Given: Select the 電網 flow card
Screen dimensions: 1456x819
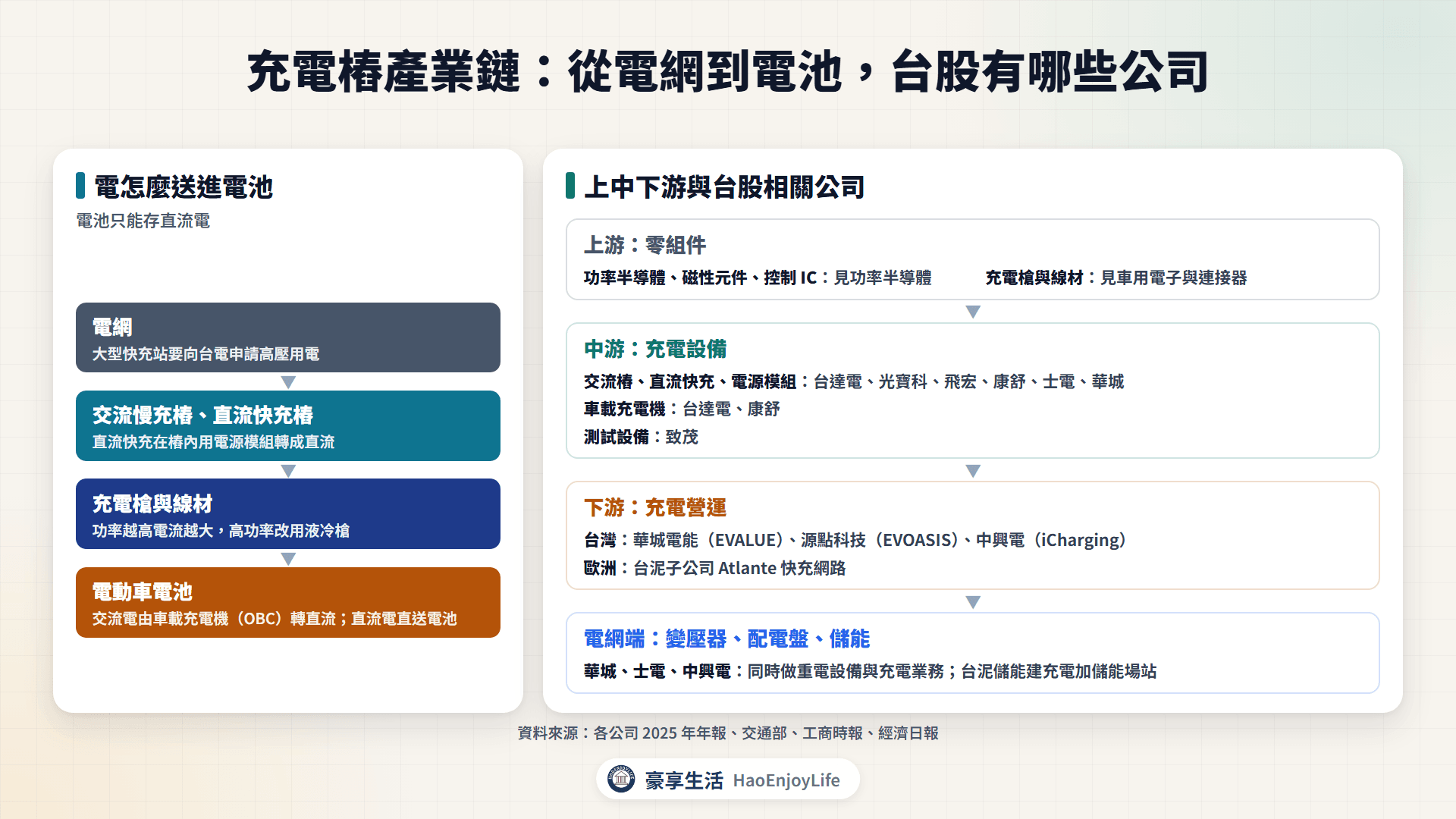Looking at the screenshot, I should coord(288,337).
